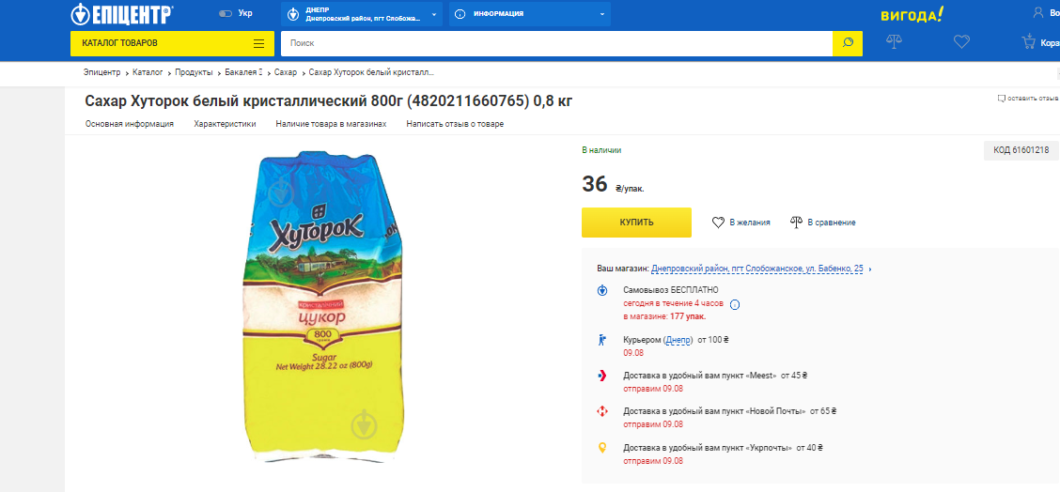Switch to the Характеристики tab
This screenshot has width=1060, height=492.
click(224, 124)
